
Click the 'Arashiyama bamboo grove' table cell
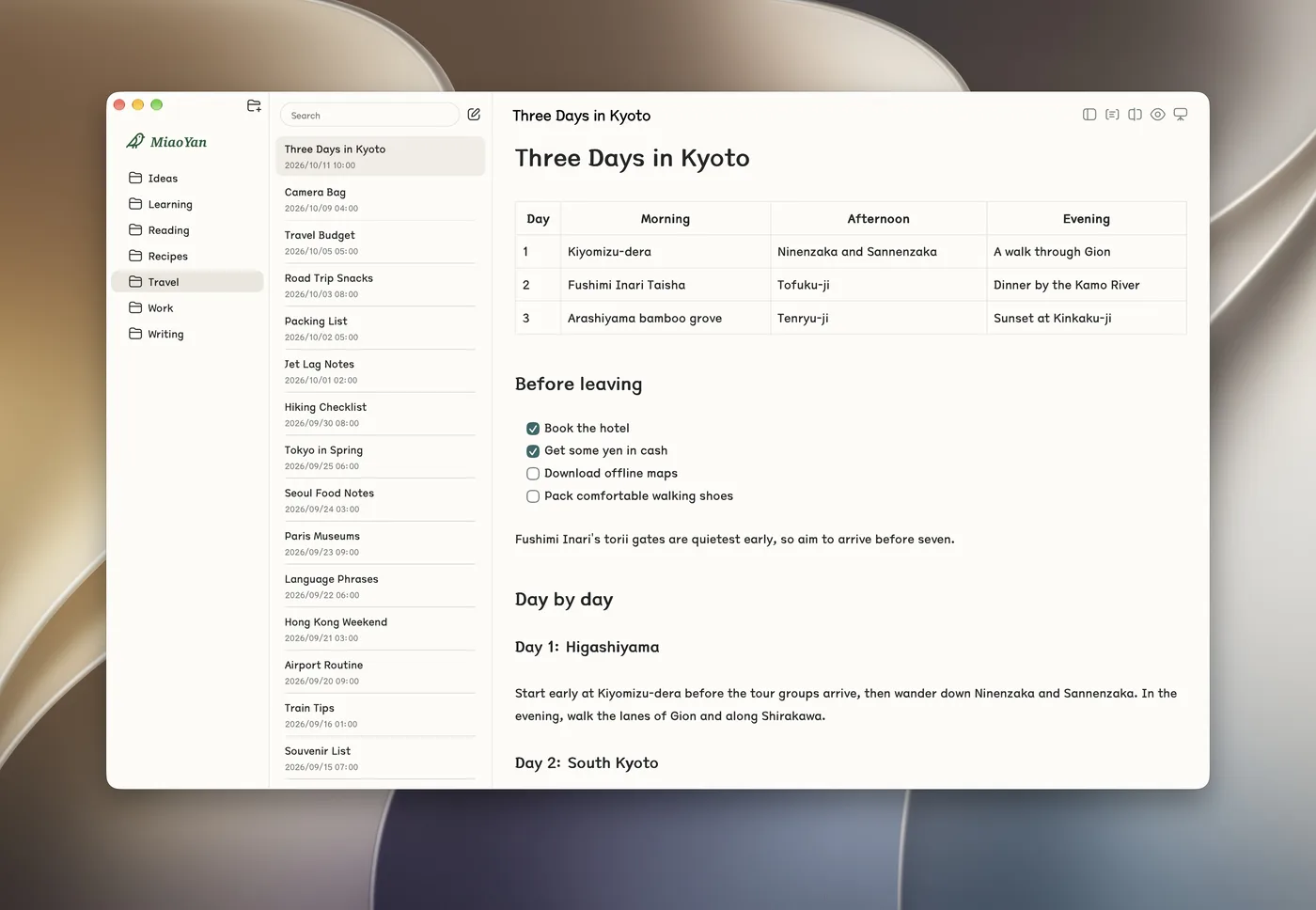click(x=666, y=318)
